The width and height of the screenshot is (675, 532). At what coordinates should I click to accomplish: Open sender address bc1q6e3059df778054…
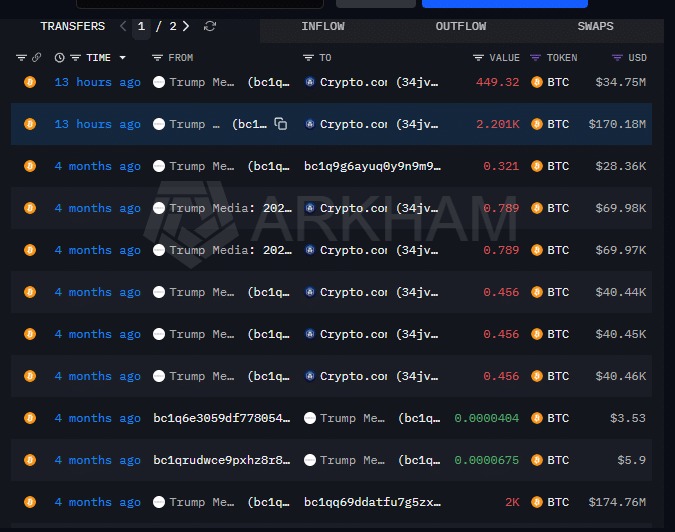(x=222, y=418)
